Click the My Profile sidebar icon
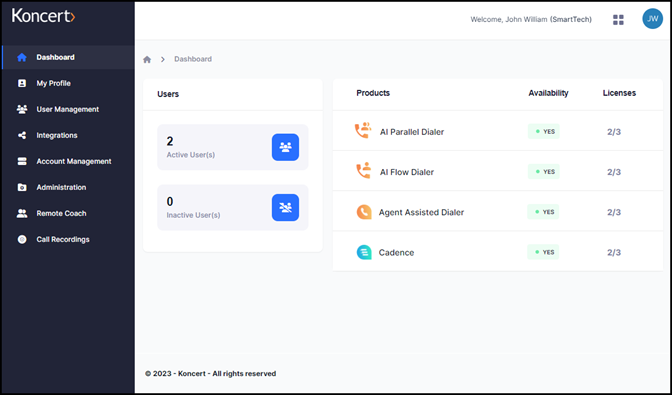The height and width of the screenshot is (395, 672). [22, 83]
